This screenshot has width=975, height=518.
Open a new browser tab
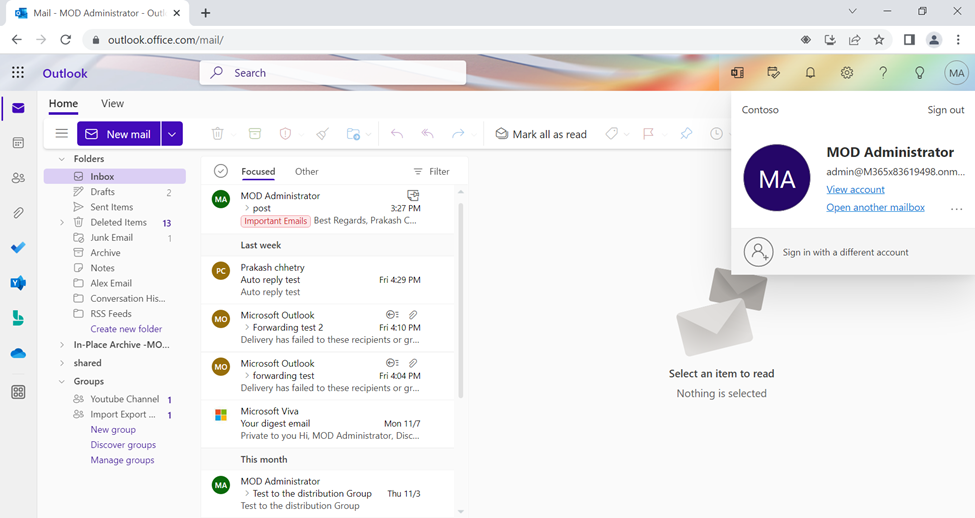206,12
